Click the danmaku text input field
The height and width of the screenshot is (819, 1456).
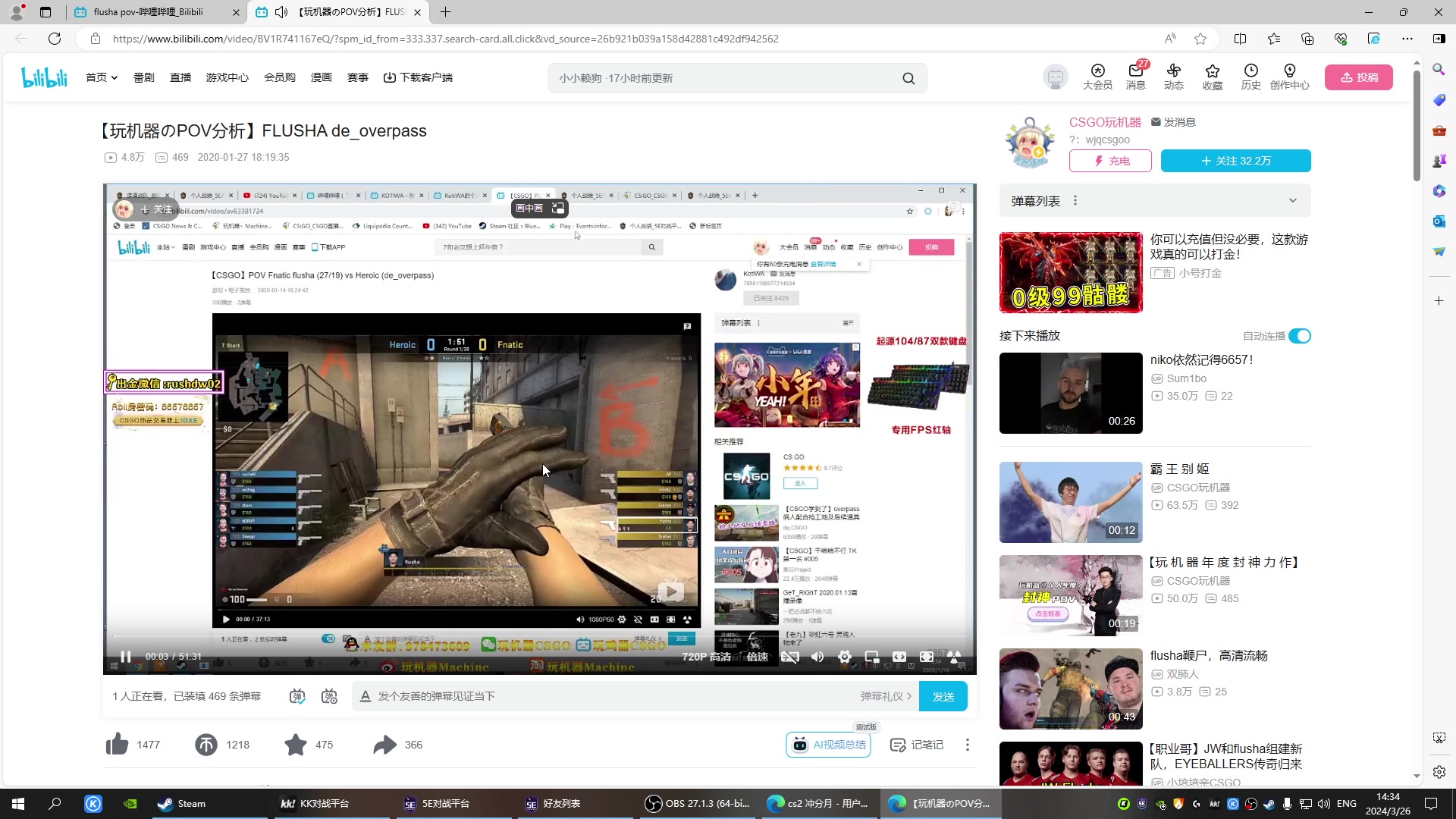click(x=614, y=696)
